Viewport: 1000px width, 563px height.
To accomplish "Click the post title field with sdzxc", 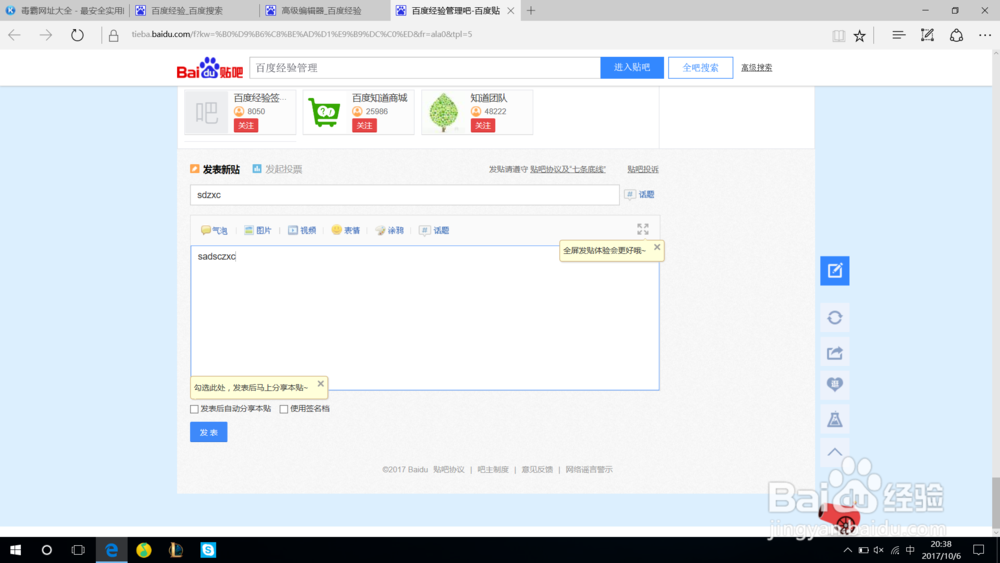I will pos(404,195).
